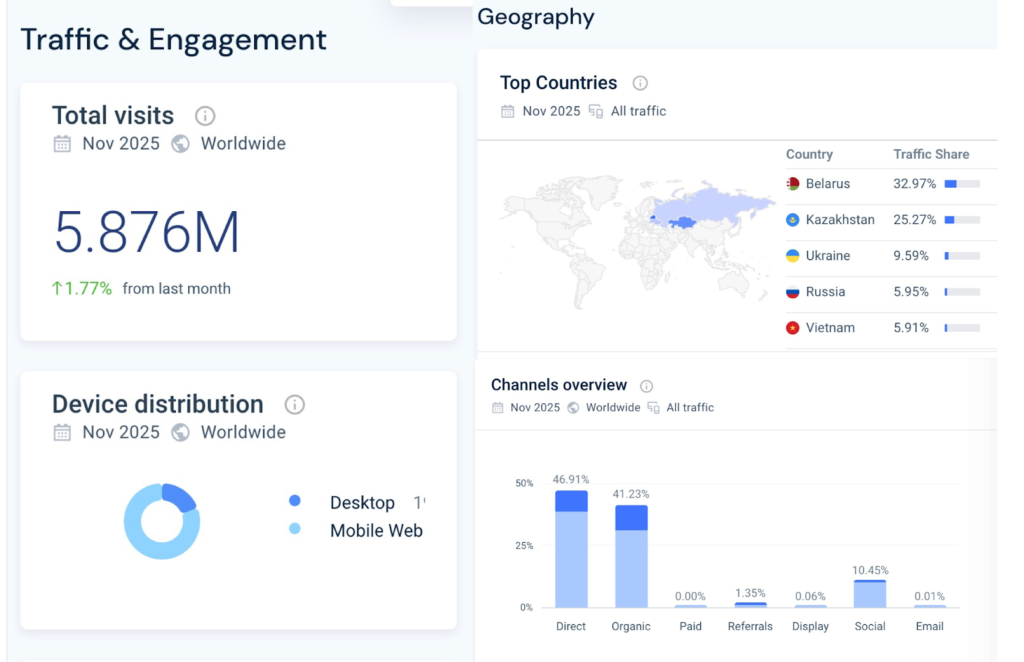Click info icon beside Channels overview
1024x662 pixels.
(646, 386)
